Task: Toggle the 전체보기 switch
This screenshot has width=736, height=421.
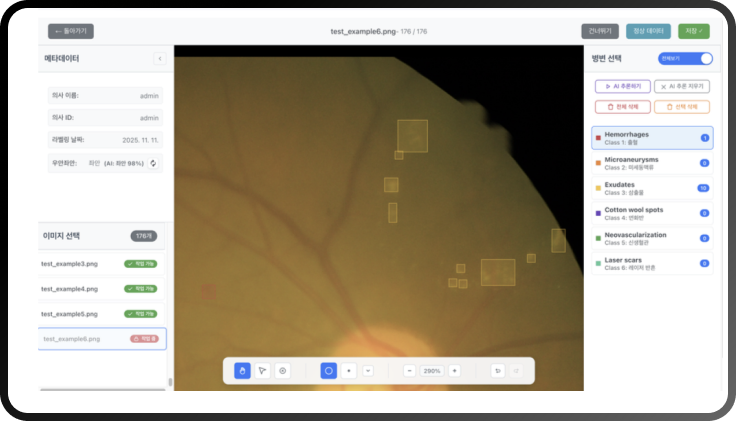Action: 685,58
